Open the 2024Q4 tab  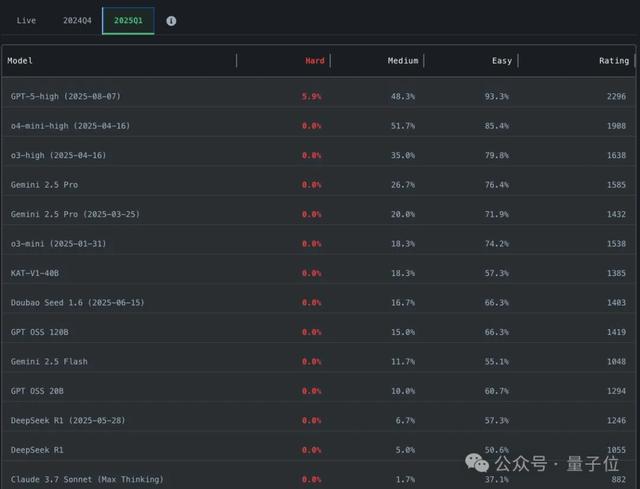(x=77, y=20)
